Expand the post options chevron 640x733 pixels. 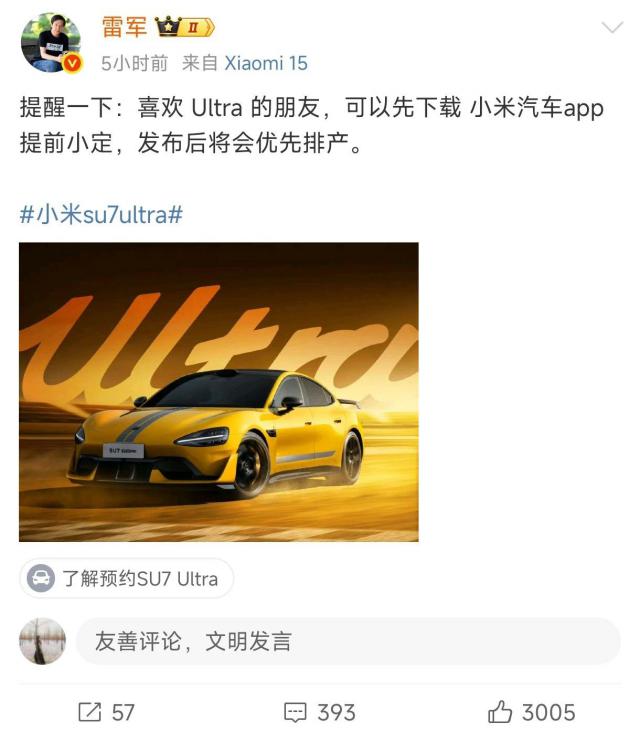[x=612, y=28]
